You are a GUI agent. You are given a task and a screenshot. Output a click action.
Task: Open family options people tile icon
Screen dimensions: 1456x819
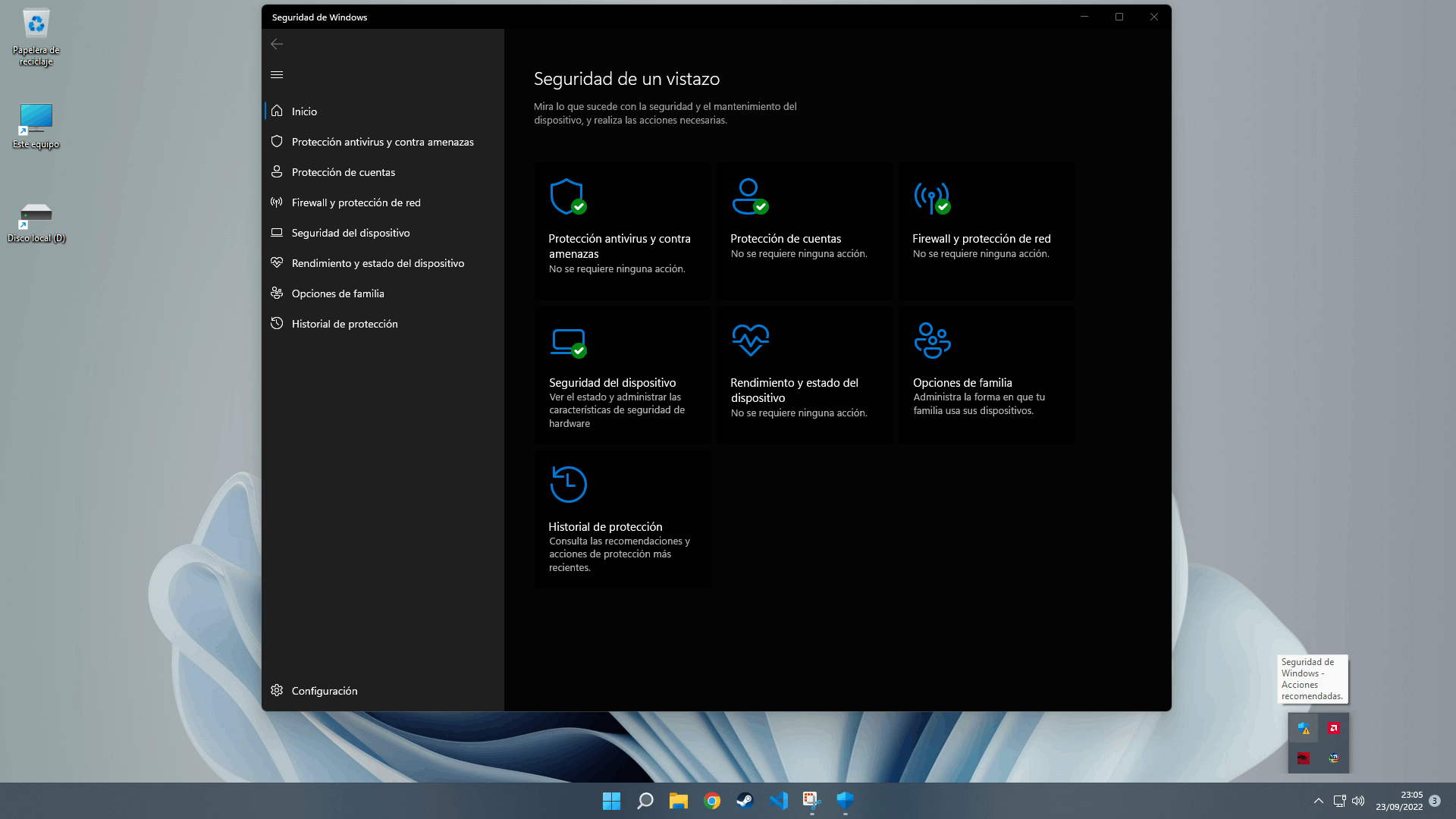tap(932, 340)
